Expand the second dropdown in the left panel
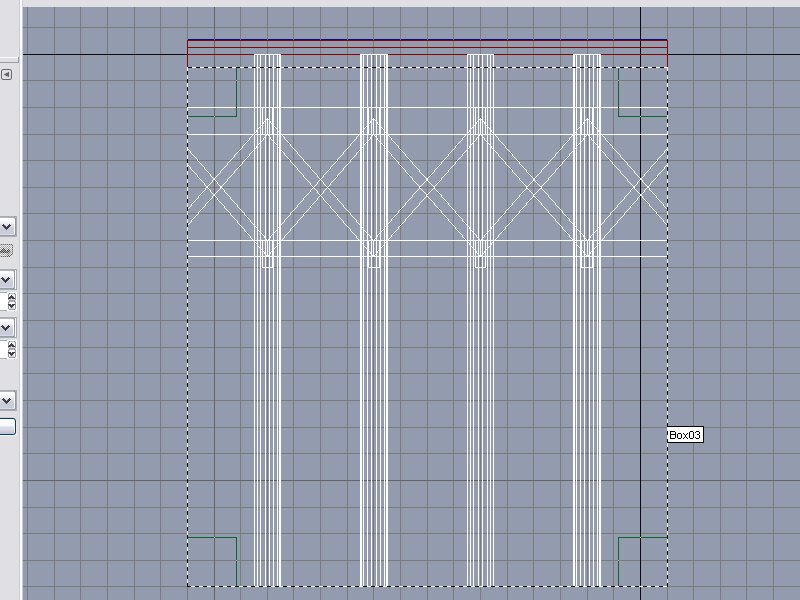This screenshot has width=800, height=600. (x=7, y=278)
